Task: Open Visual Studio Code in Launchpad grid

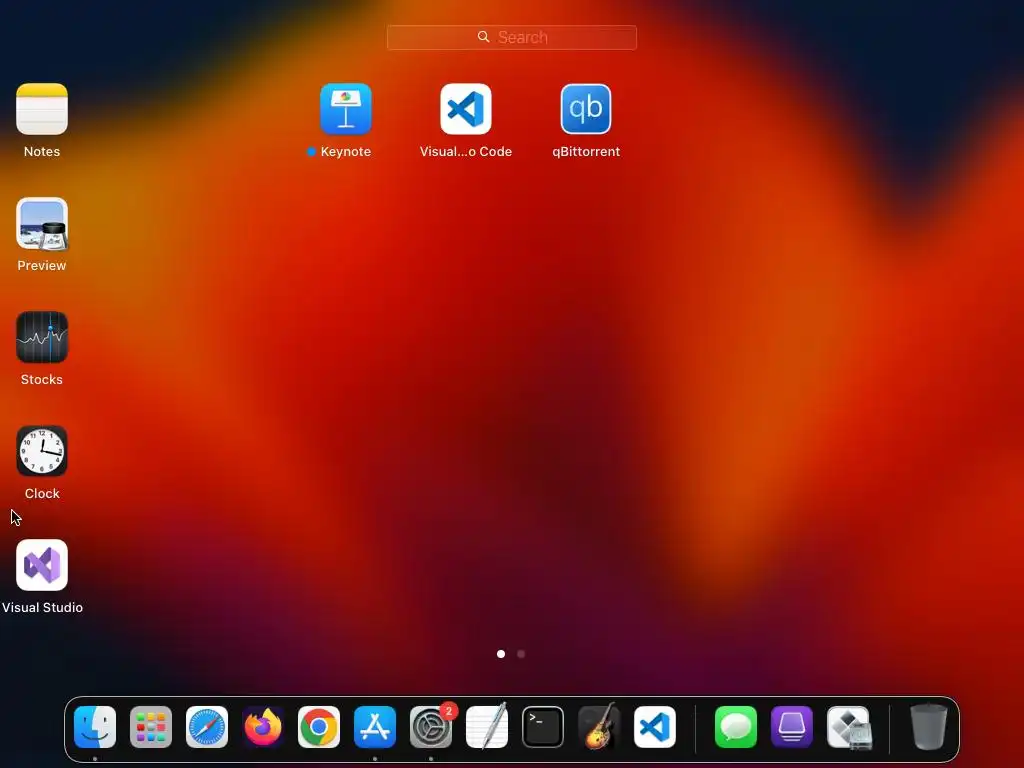Action: (466, 109)
